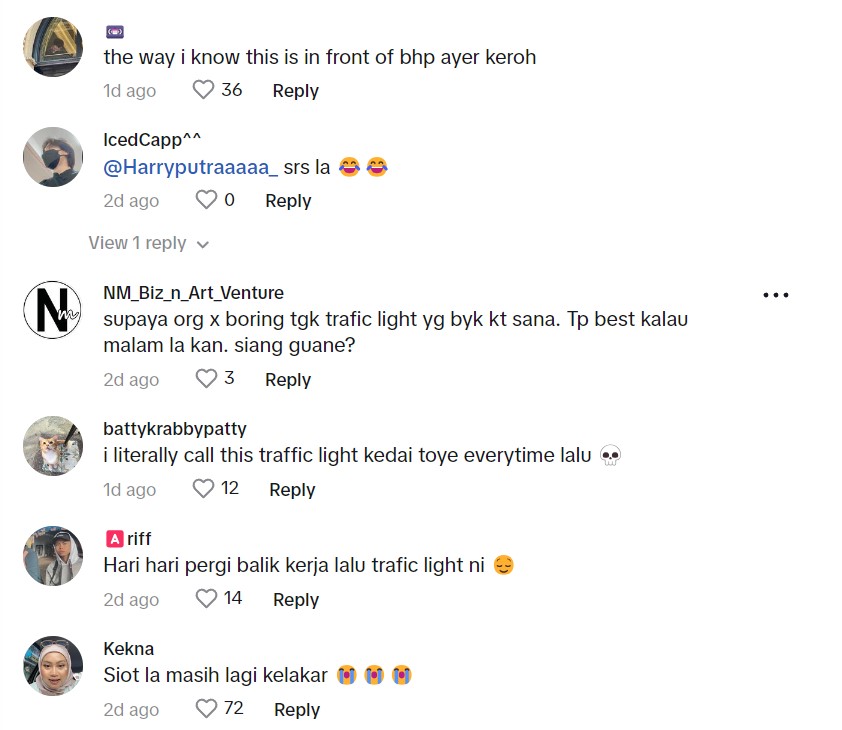Tap heart on NM_Biz_n_Art_Venture's comment

(x=206, y=379)
